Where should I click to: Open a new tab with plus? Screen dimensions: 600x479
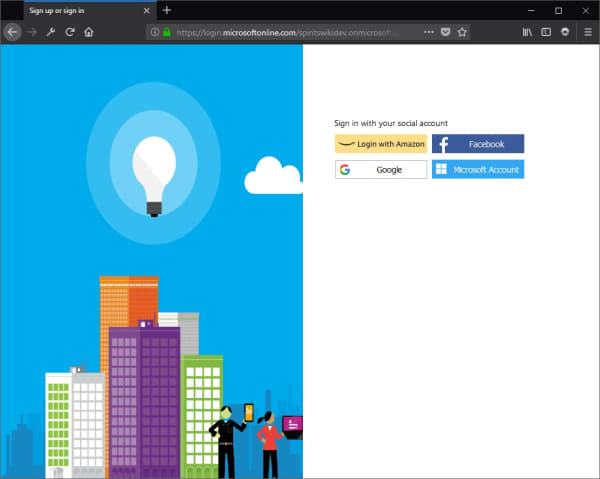click(167, 10)
